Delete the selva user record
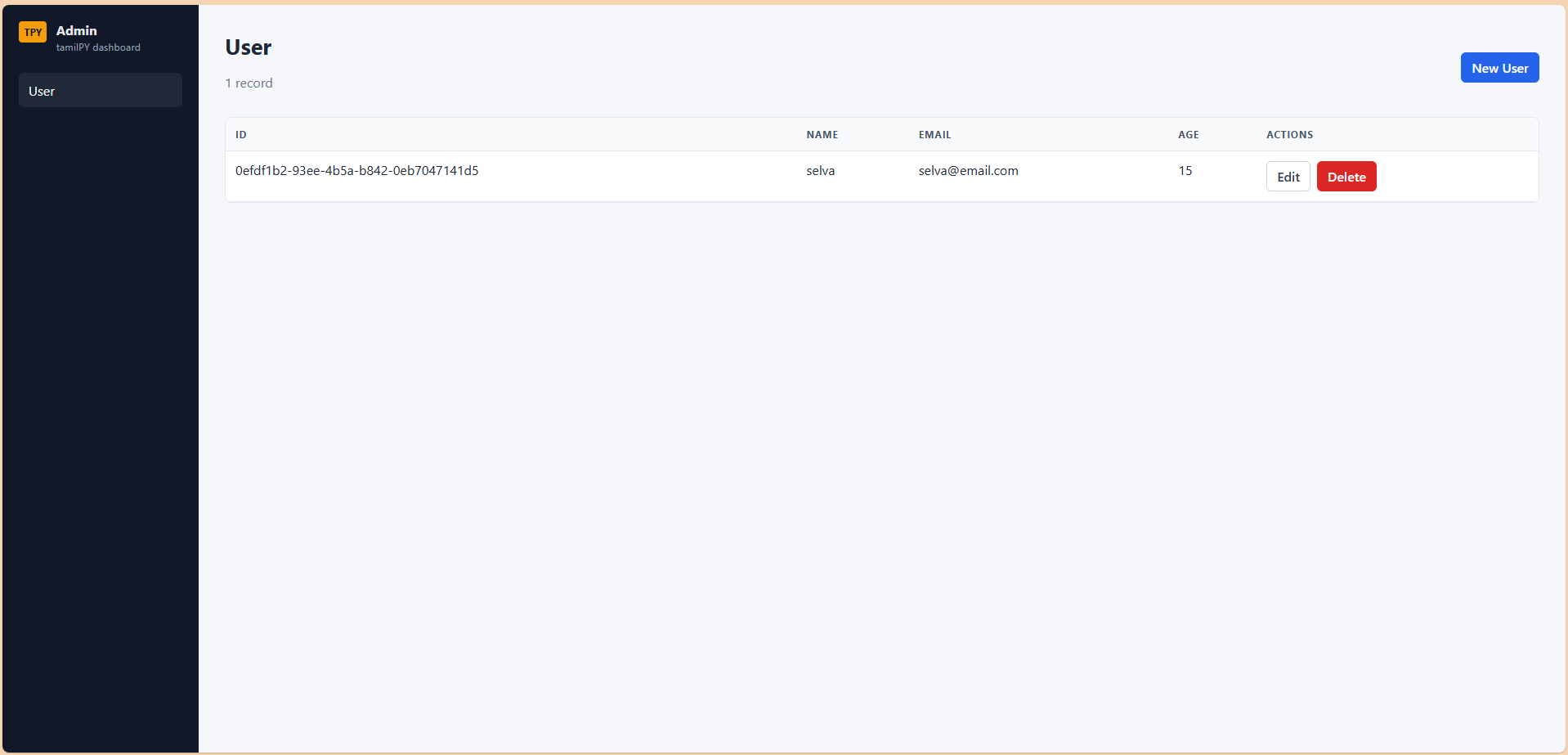1568x755 pixels. (x=1346, y=177)
